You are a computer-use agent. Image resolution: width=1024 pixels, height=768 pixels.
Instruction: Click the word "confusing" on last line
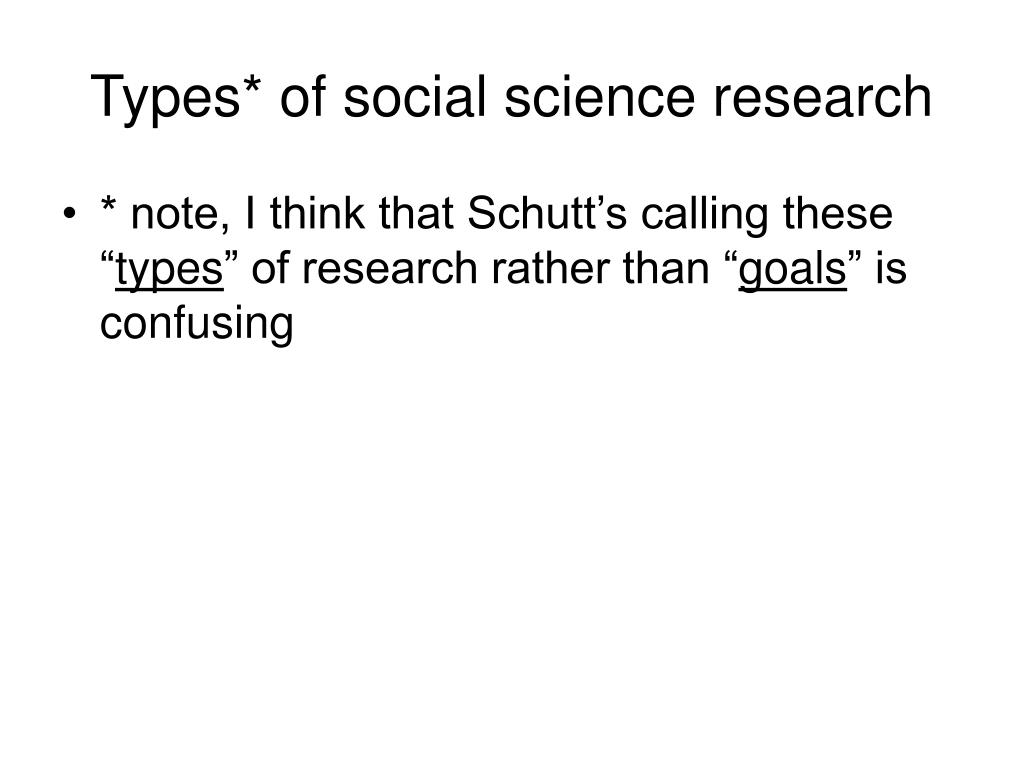coord(197,325)
